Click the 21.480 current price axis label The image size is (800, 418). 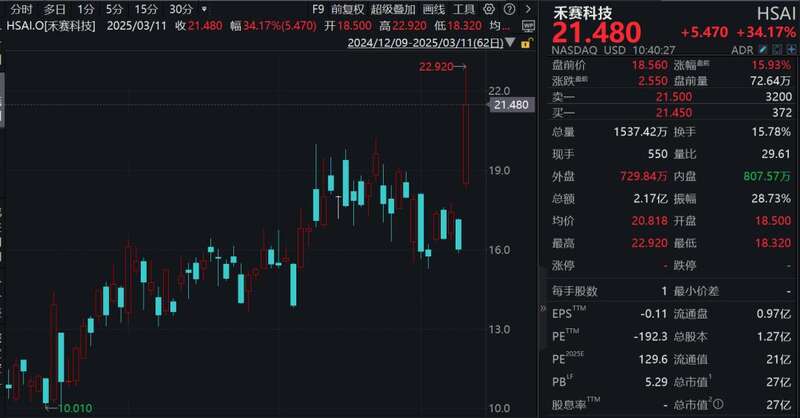(x=511, y=105)
